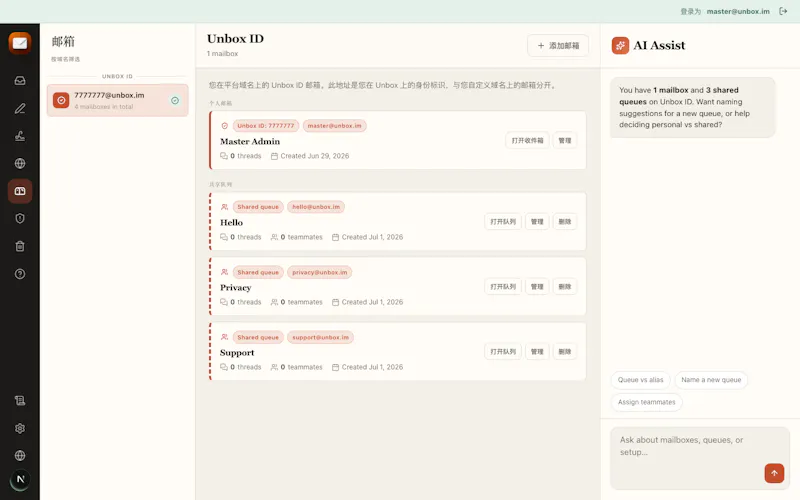Click 管理 on the Privacy queue
Image resolution: width=800 pixels, height=500 pixels.
[x=537, y=287]
